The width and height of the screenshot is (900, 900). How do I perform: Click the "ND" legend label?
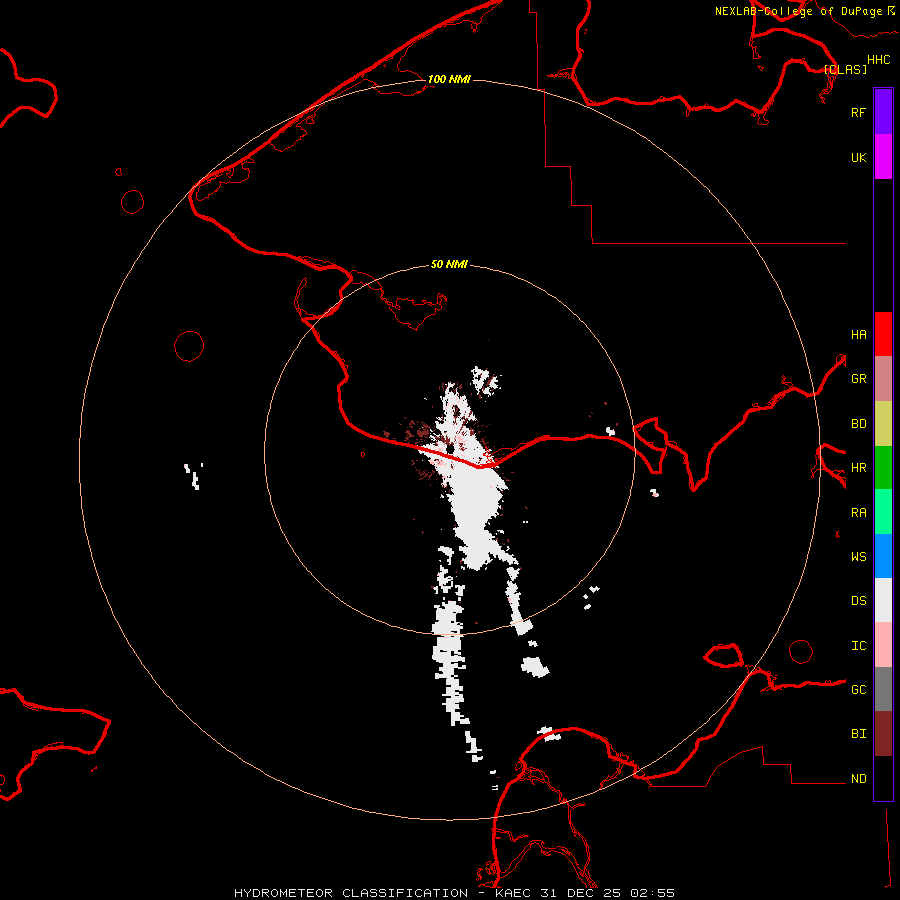858,779
